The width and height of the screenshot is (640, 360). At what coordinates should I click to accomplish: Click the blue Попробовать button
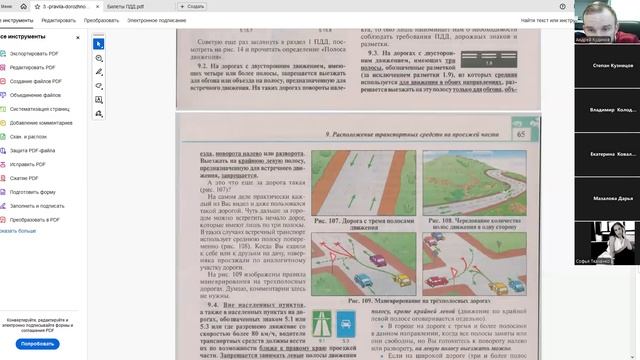[x=38, y=344]
